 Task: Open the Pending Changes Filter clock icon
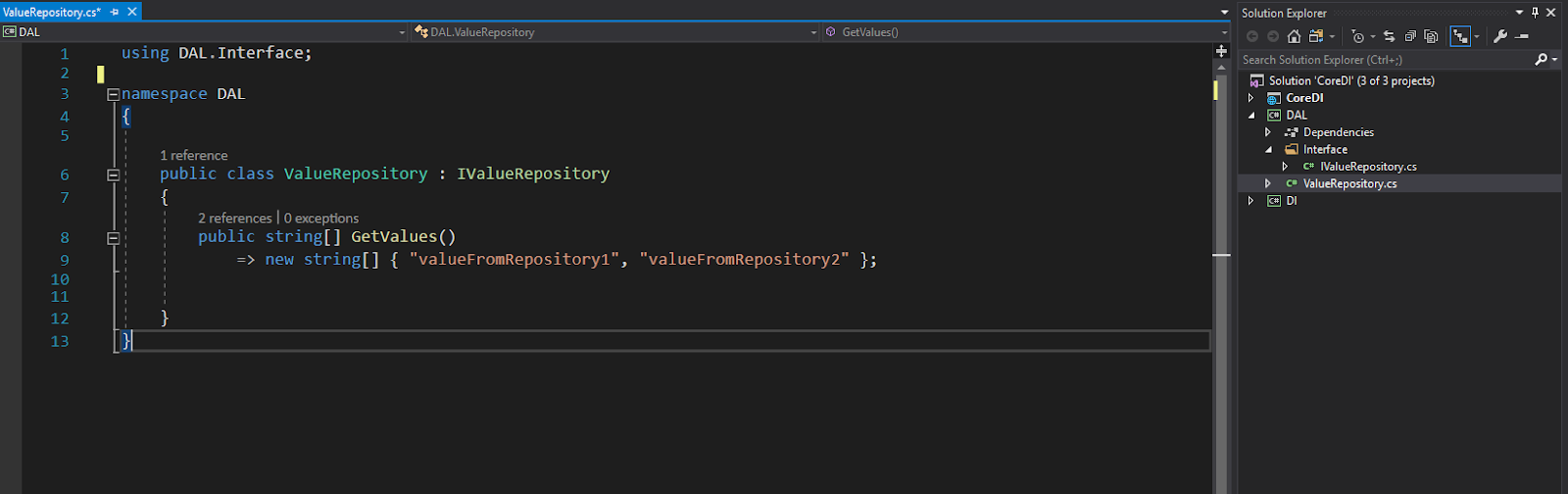pos(1357,36)
